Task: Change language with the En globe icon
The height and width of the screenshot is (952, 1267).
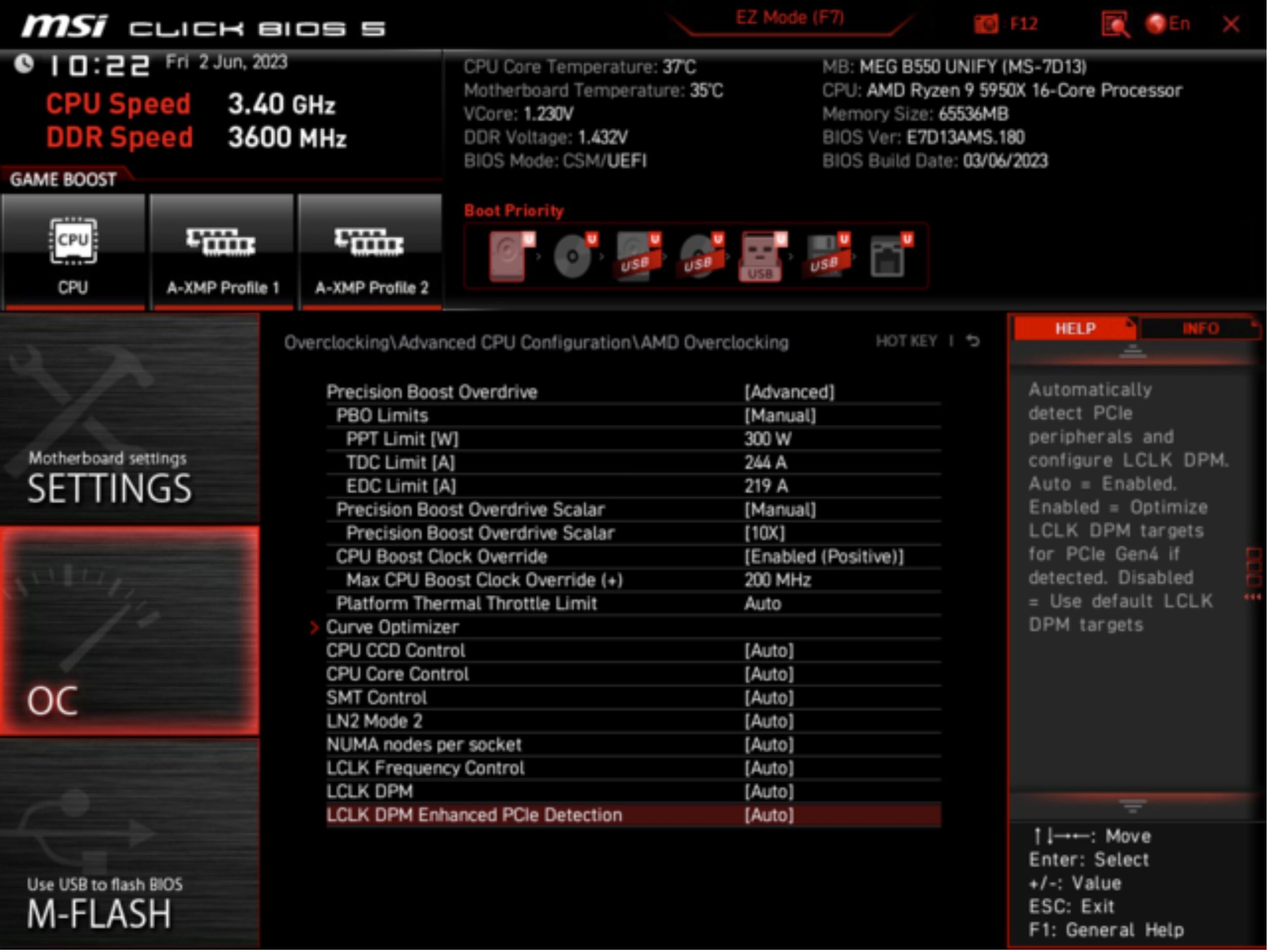Action: click(1168, 24)
